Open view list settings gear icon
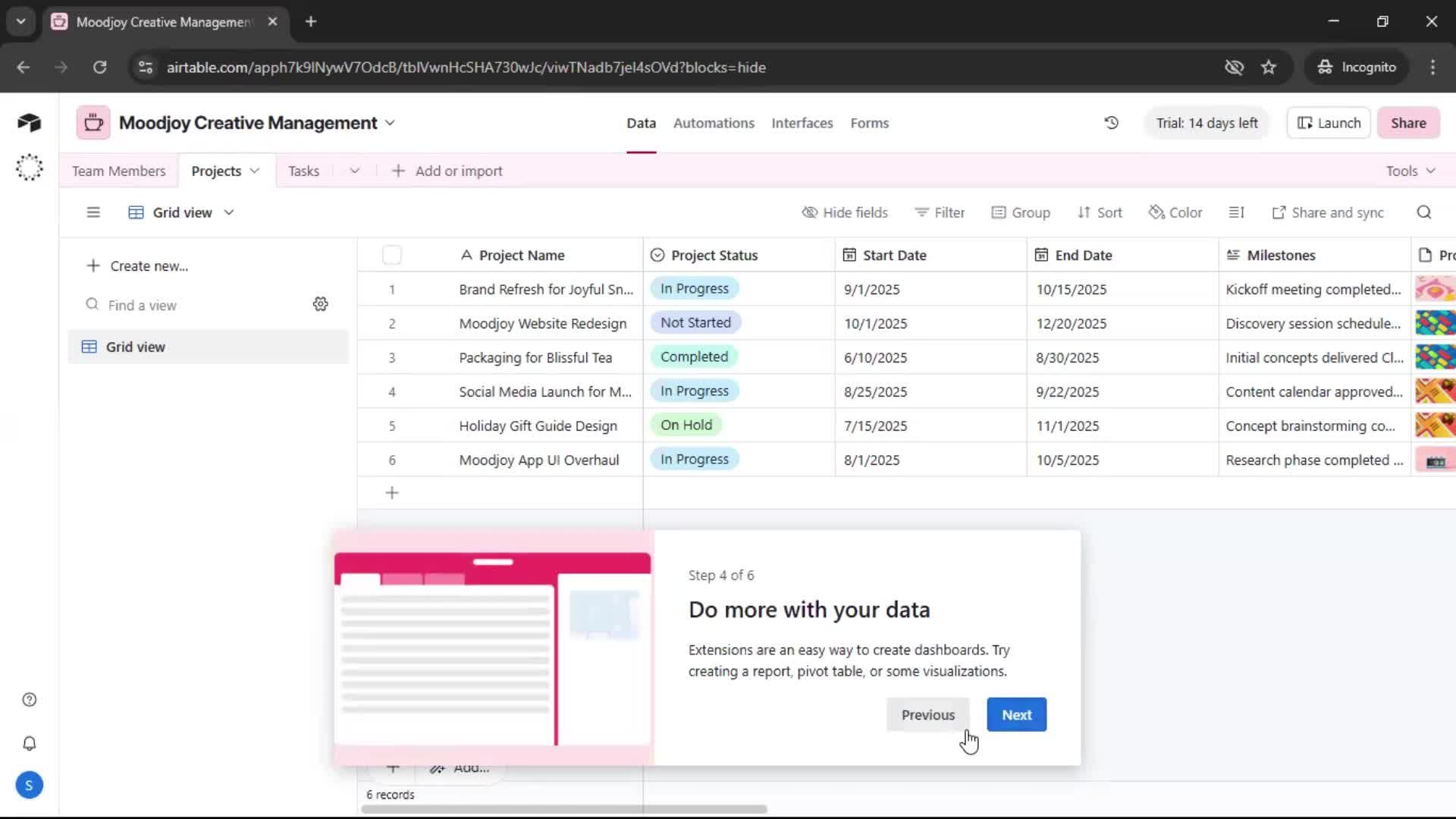Image resolution: width=1456 pixels, height=819 pixels. click(x=321, y=304)
